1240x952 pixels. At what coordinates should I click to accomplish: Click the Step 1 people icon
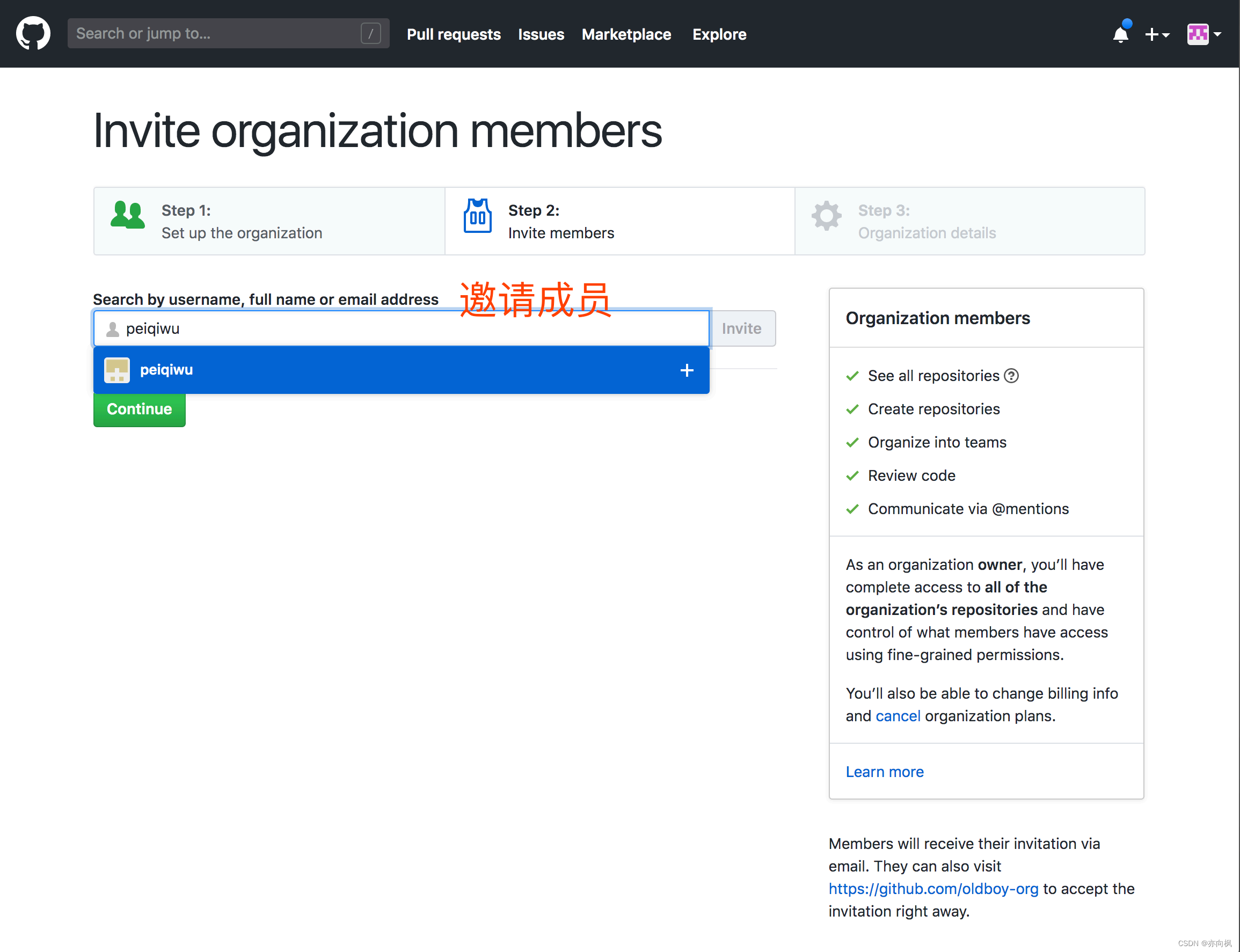128,215
